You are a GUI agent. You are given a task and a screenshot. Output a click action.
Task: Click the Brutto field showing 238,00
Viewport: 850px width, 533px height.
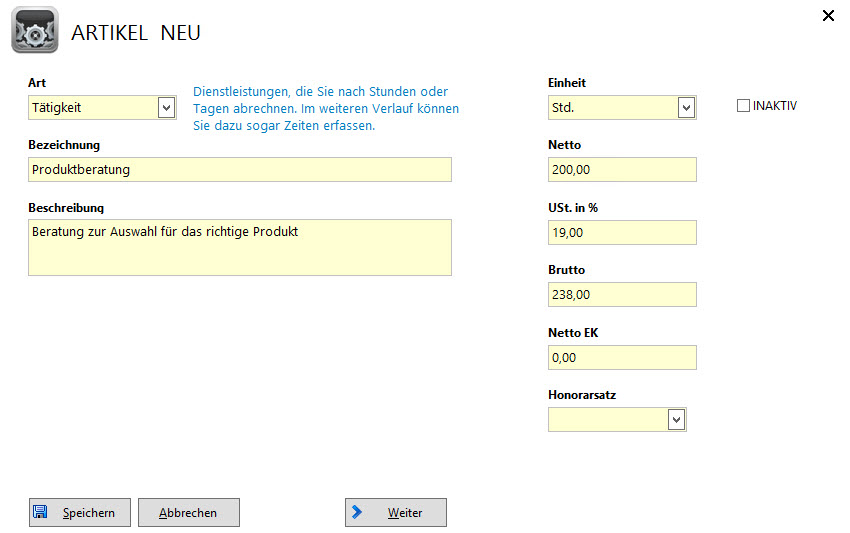tap(622, 294)
